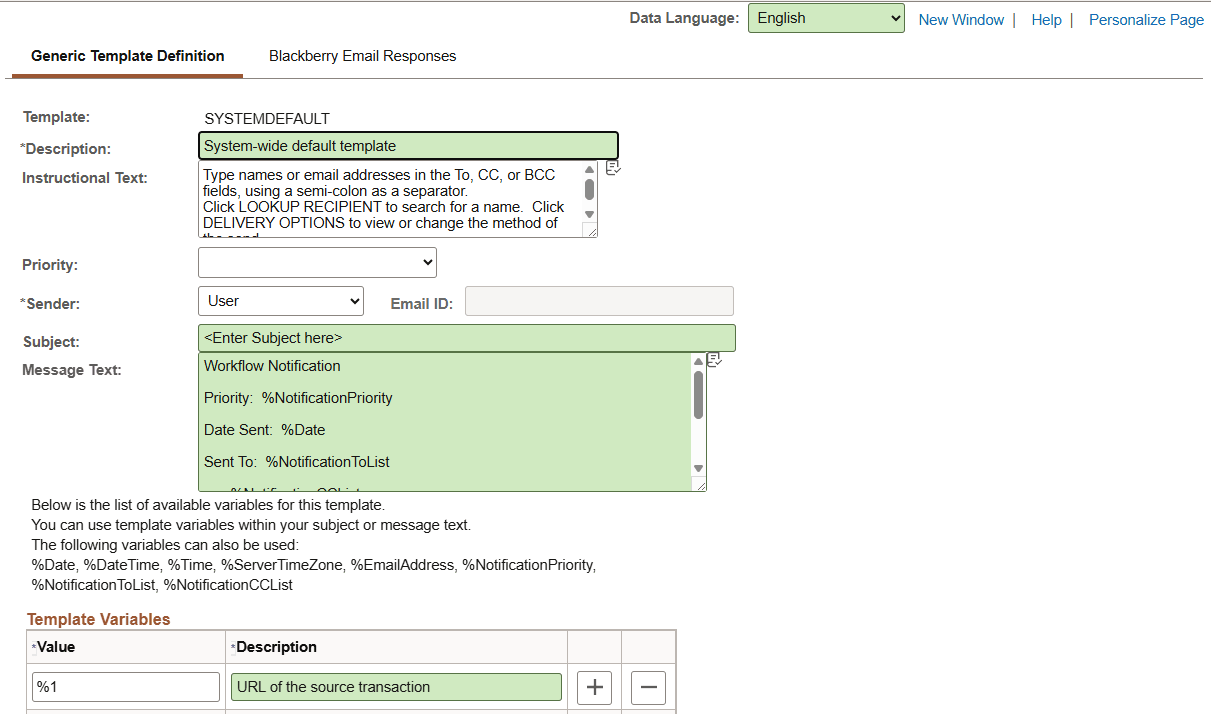
Task: Add a new template variable row
Action: (x=594, y=687)
